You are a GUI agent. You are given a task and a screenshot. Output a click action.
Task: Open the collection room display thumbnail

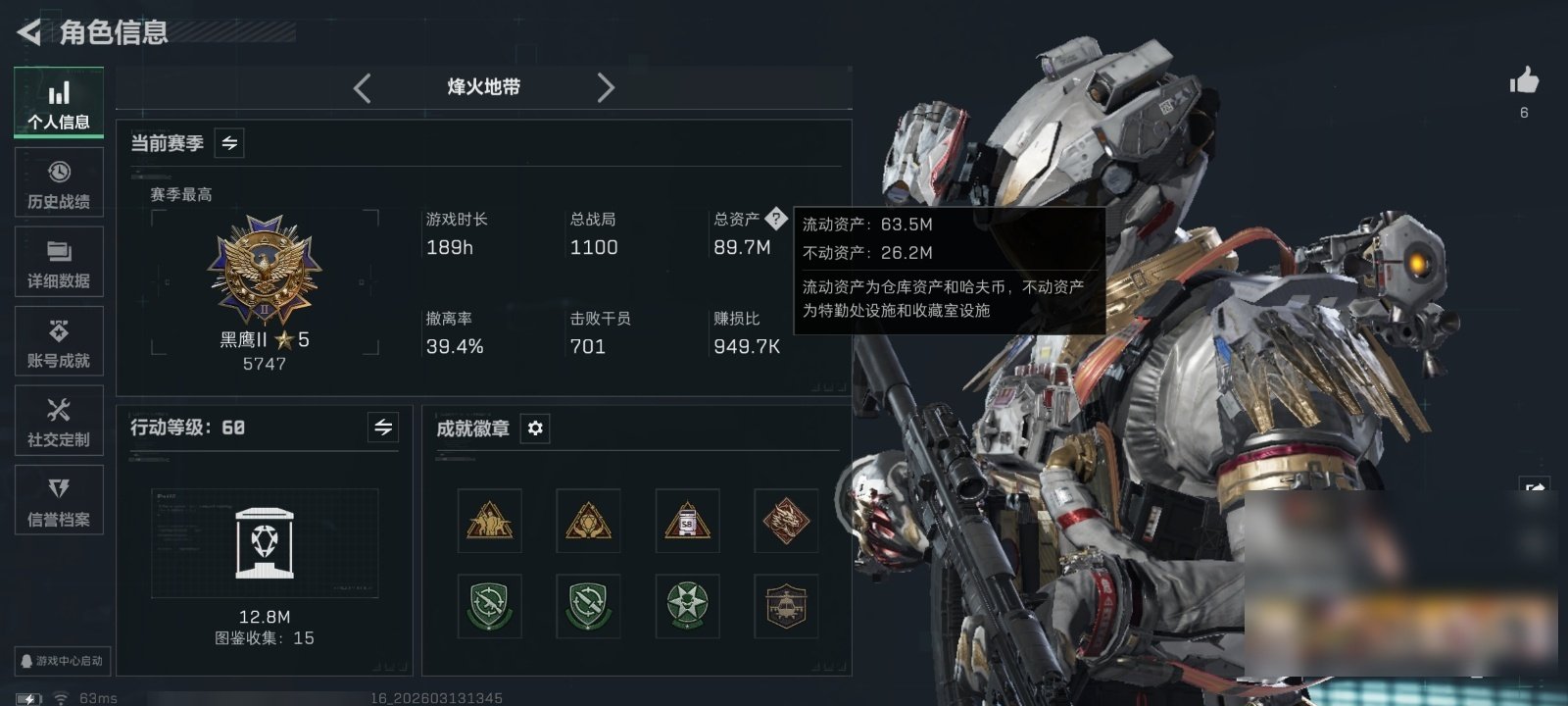(265, 544)
